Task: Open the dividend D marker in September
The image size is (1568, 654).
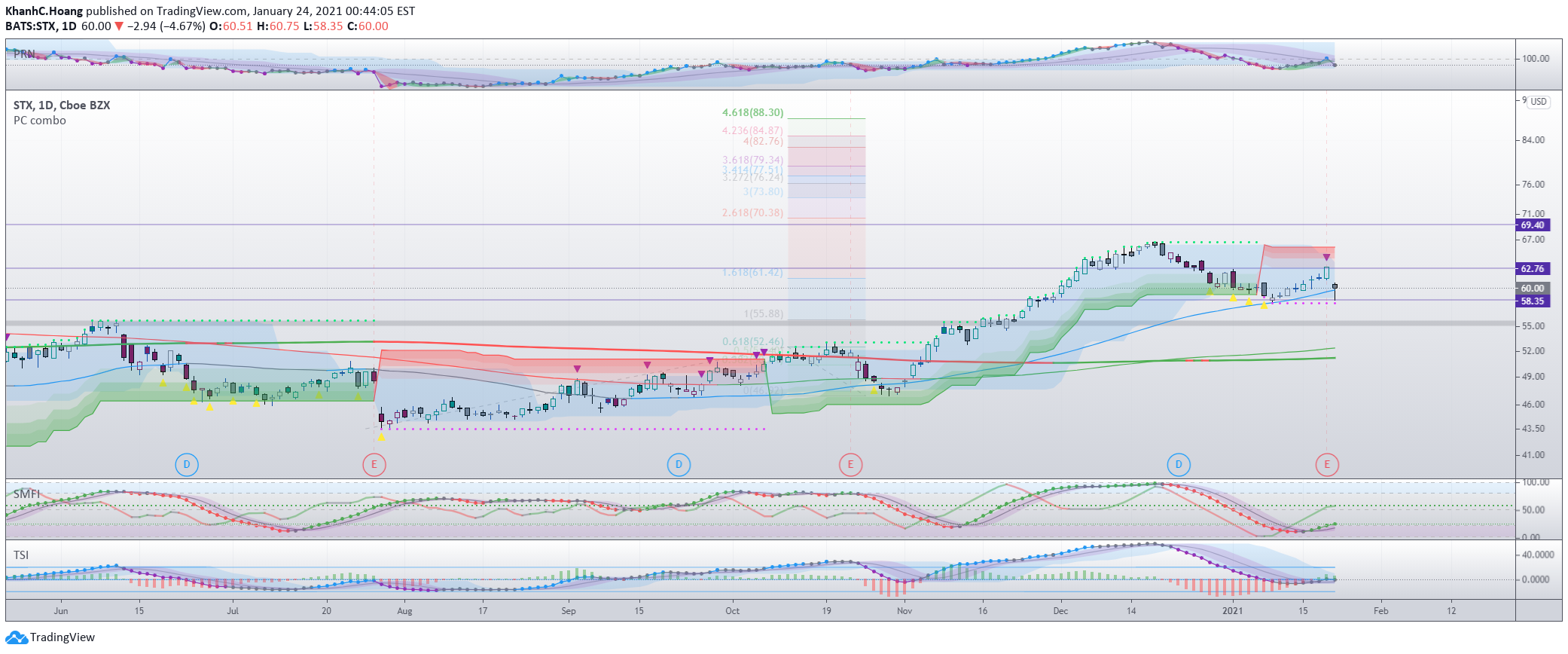Action: (x=679, y=465)
